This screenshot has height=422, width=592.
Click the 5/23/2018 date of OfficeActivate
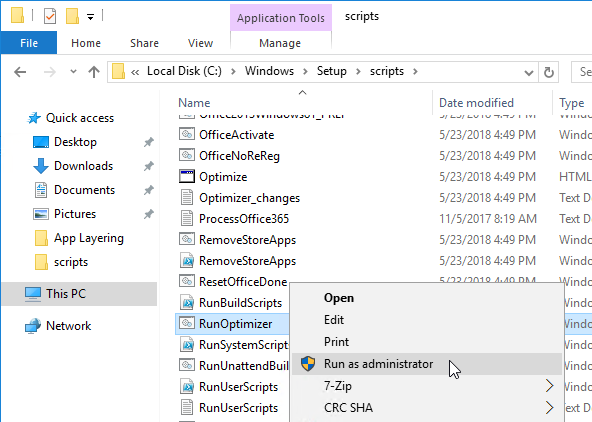pos(487,135)
